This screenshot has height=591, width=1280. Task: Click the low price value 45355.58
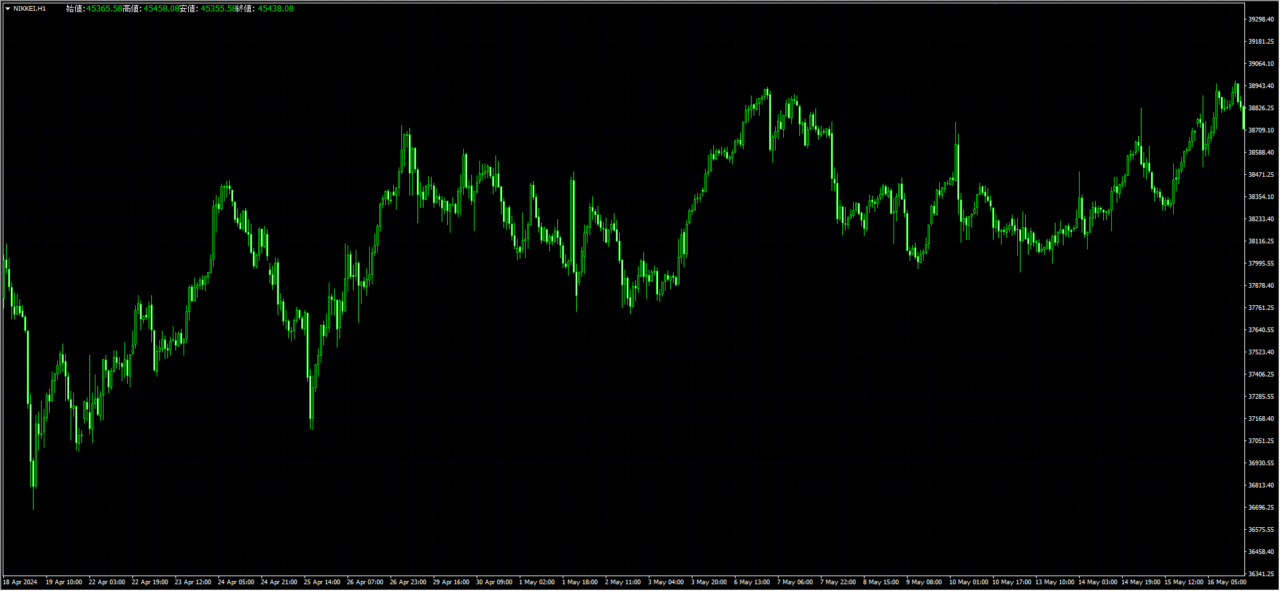[217, 8]
